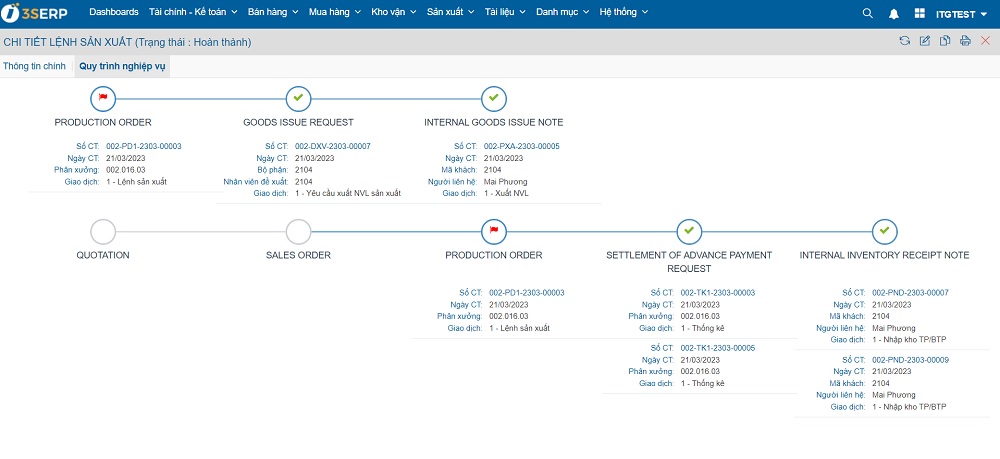
Task: Open document link 002-PXA-2303-00005
Action: 521,146
